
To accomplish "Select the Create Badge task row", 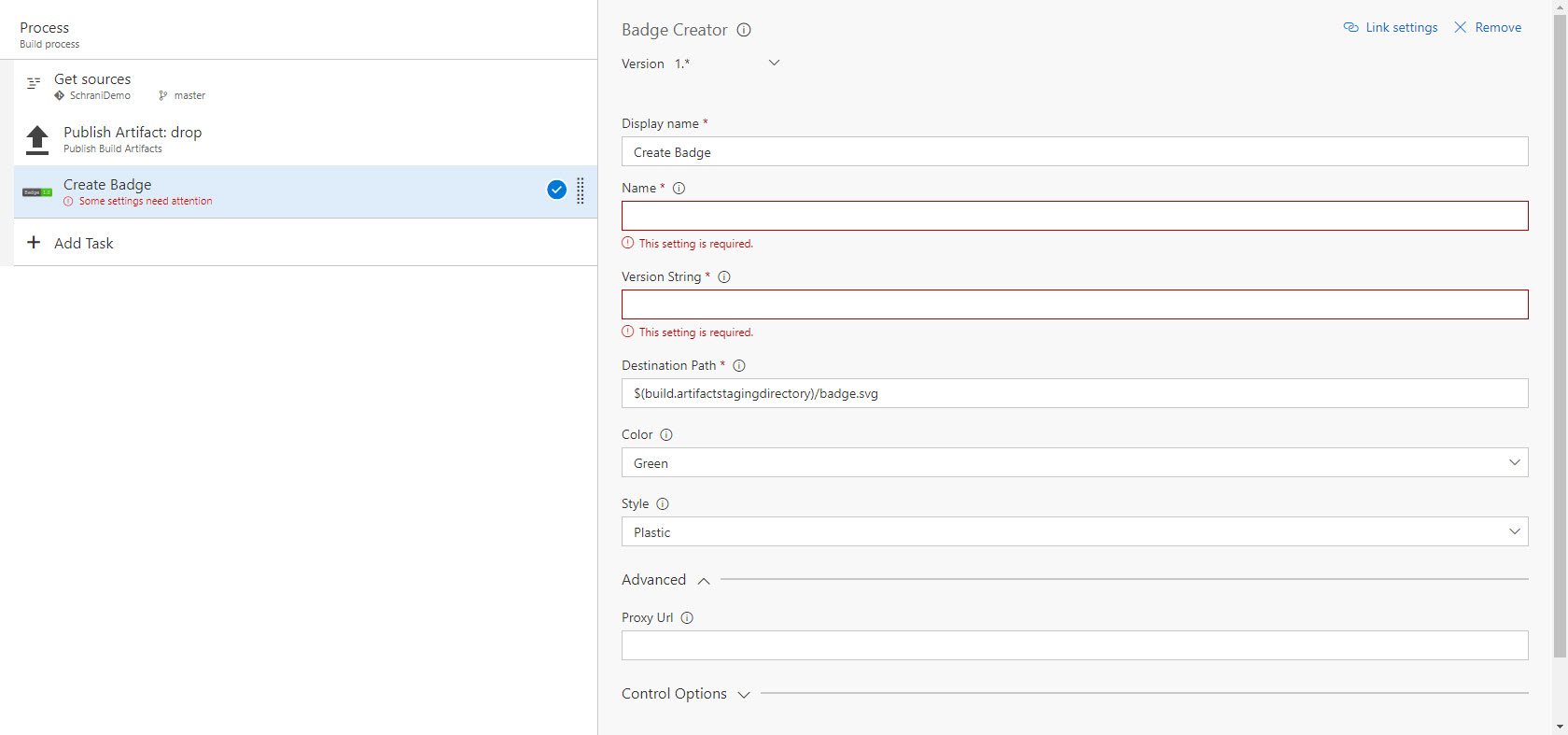I will pyautogui.click(x=306, y=191).
